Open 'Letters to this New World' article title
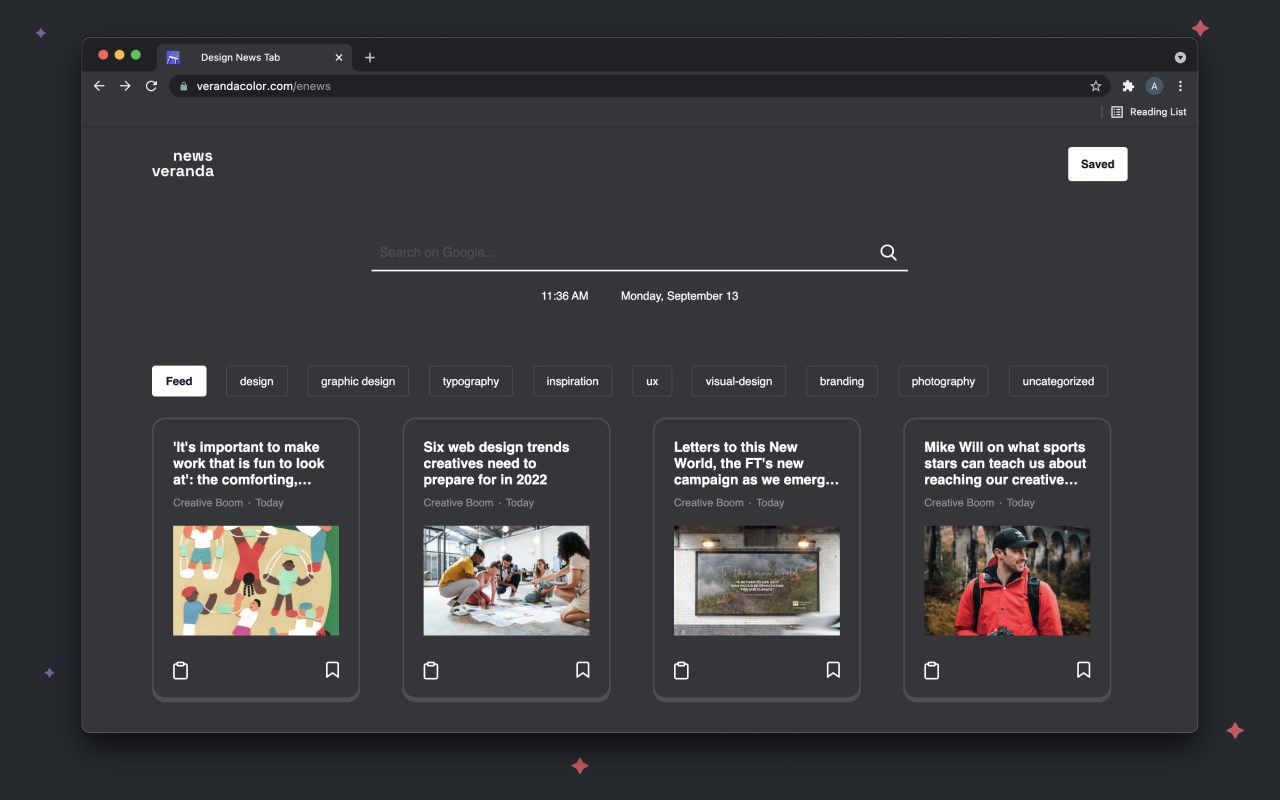The height and width of the screenshot is (800, 1280). click(x=756, y=463)
